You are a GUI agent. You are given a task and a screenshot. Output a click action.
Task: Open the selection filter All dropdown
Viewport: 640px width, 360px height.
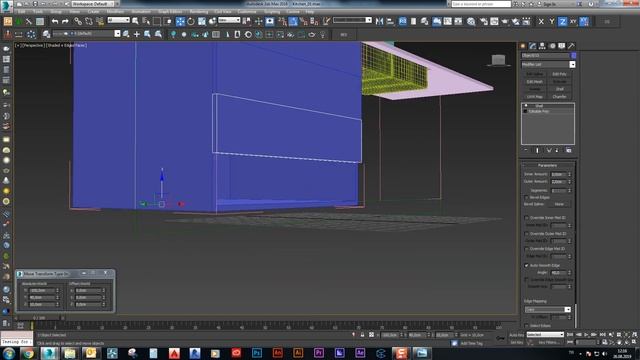[118, 20]
